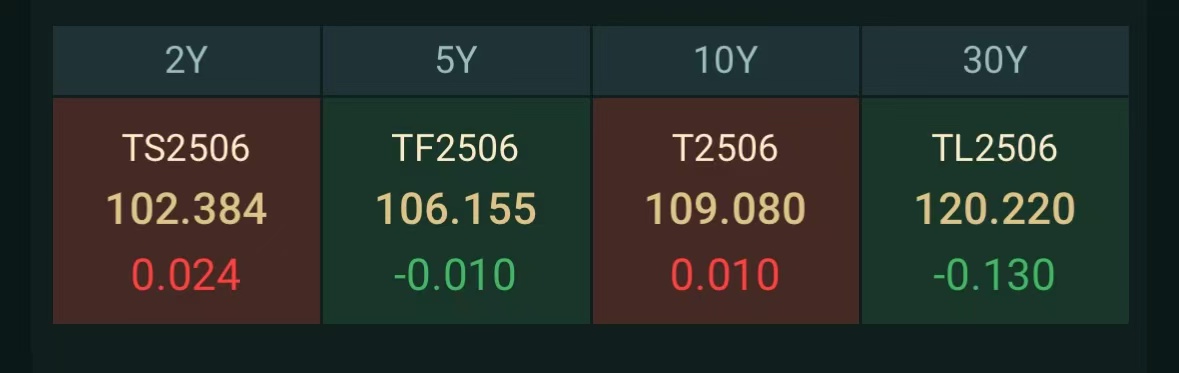Select the 30Y column header
The width and height of the screenshot is (1179, 373).
[x=995, y=61]
